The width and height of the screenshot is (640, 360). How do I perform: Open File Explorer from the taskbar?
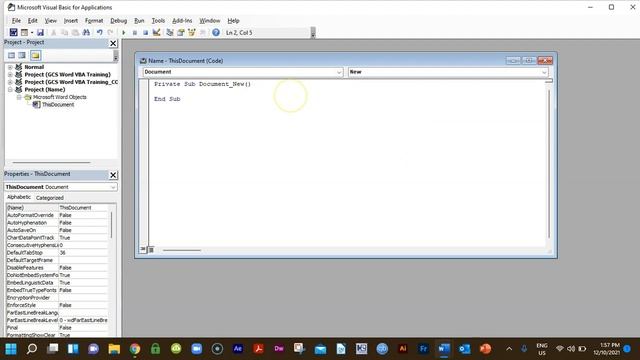(x=114, y=349)
